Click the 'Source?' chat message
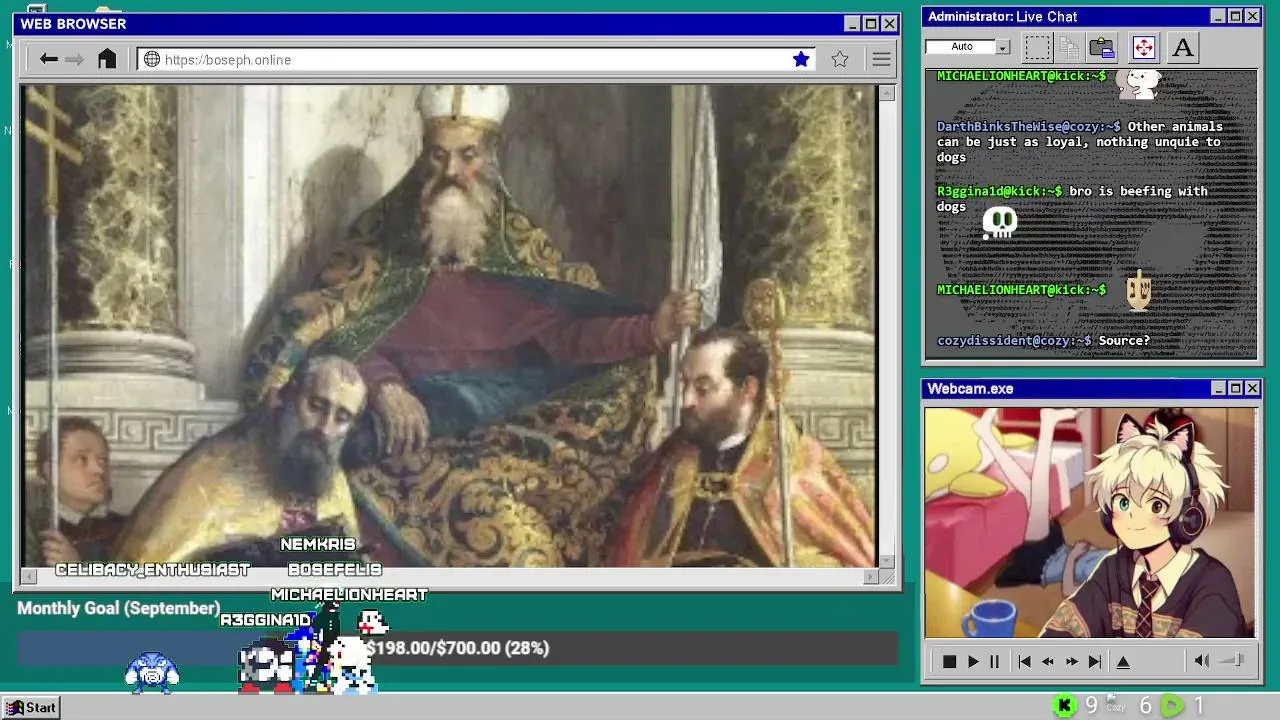This screenshot has width=1280, height=720. point(1125,341)
